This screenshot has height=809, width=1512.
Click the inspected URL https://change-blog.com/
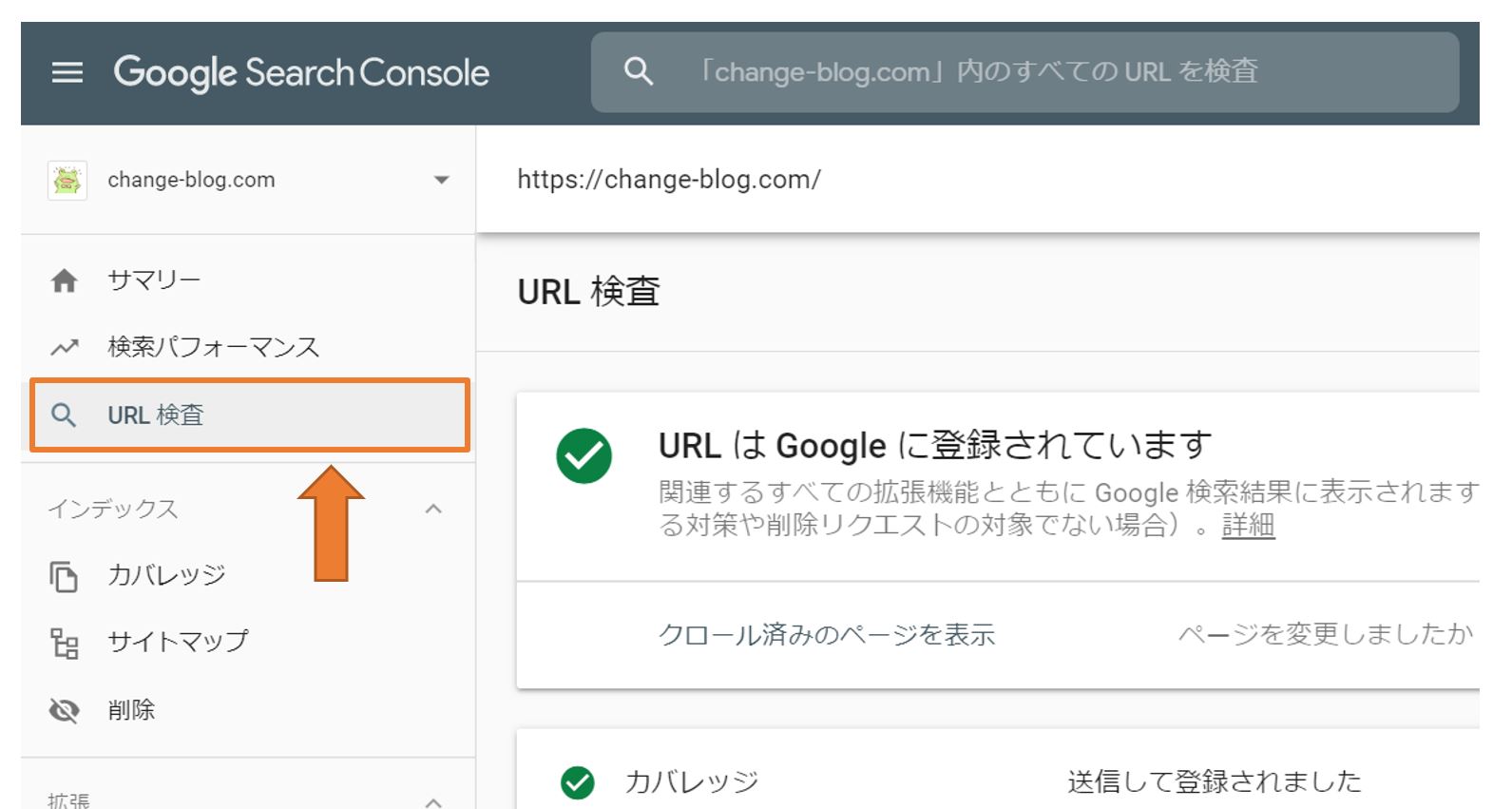tap(669, 179)
